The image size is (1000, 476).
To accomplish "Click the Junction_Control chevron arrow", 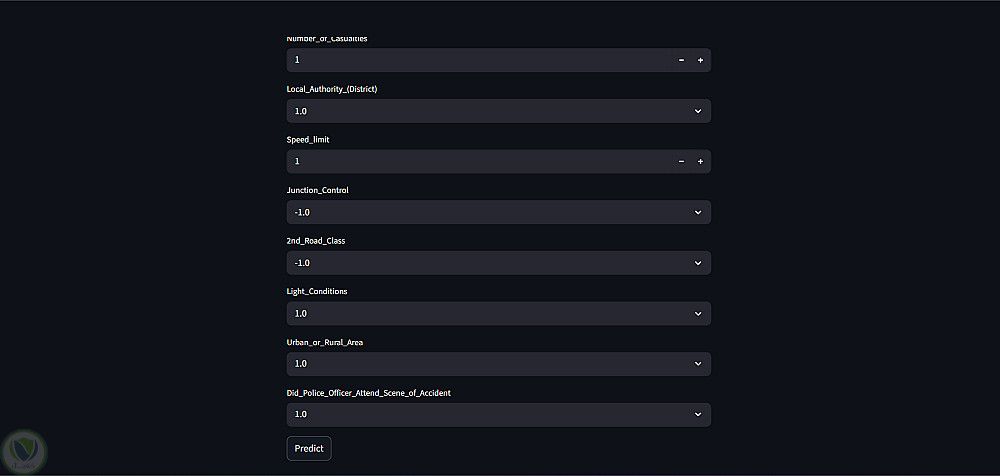I will tap(698, 212).
